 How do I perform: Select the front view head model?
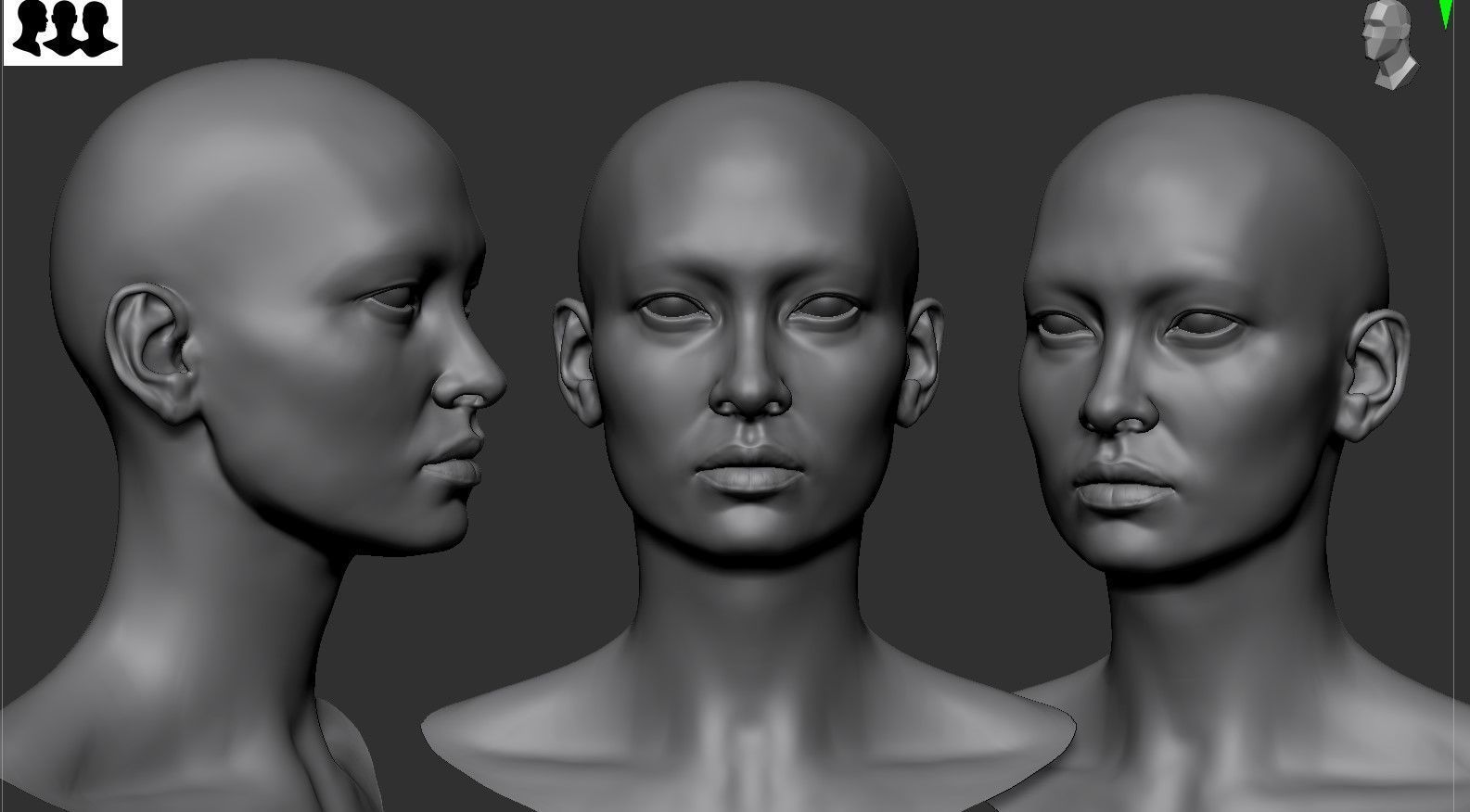pos(748,445)
